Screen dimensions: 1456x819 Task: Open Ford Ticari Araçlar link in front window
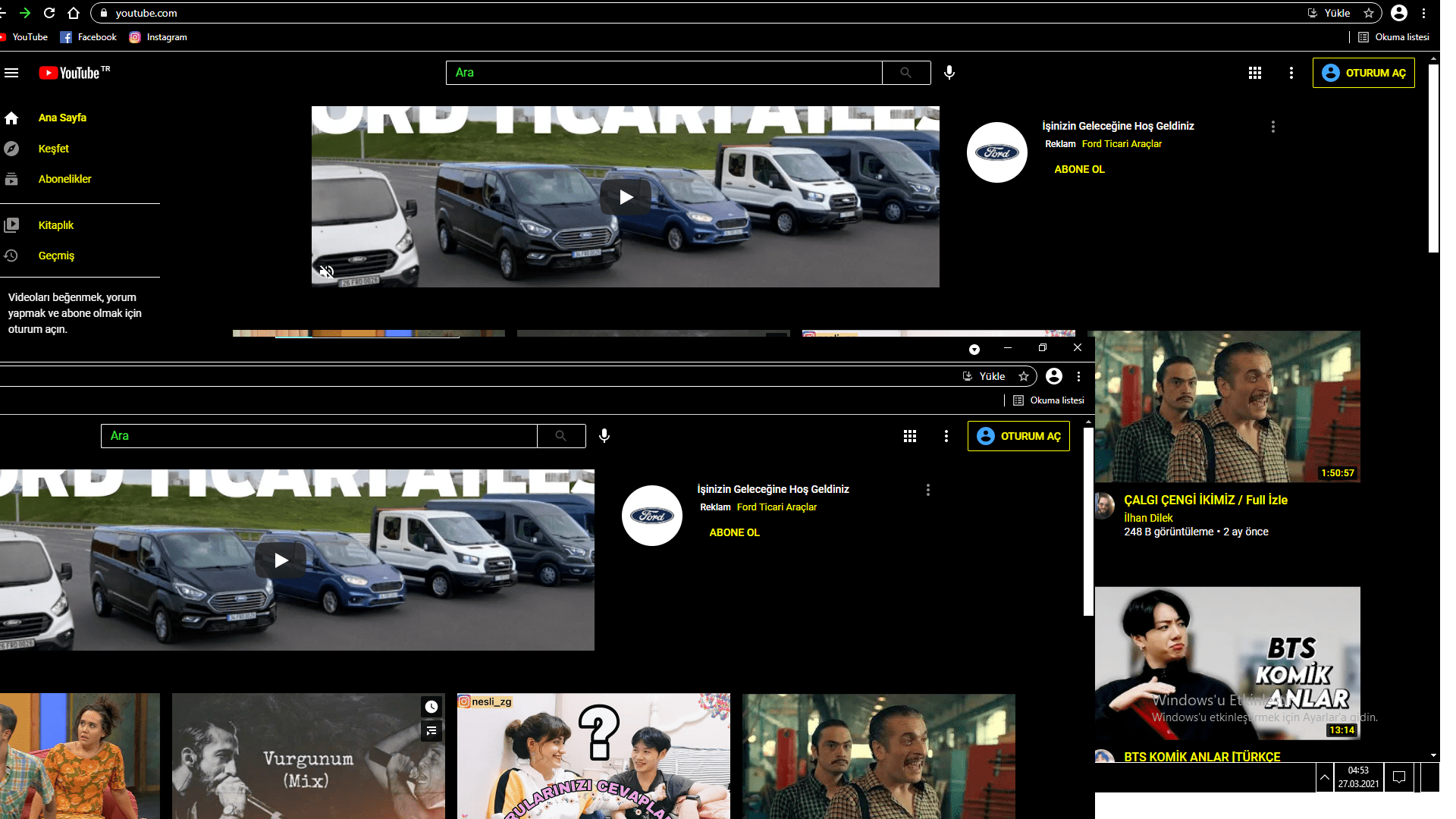[777, 507]
